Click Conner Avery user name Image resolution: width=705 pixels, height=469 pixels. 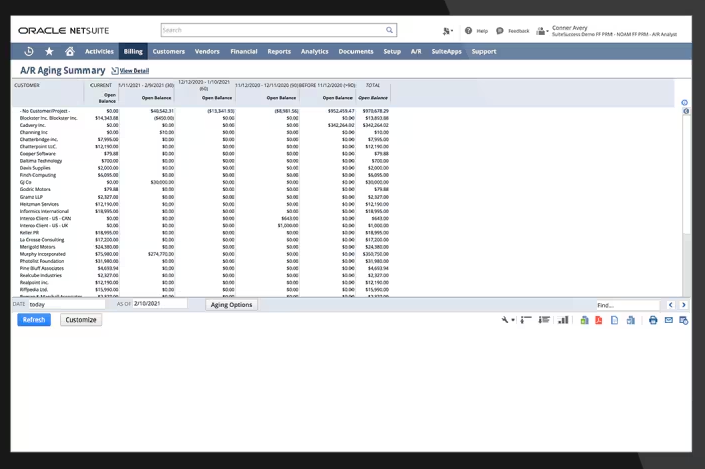pos(570,28)
